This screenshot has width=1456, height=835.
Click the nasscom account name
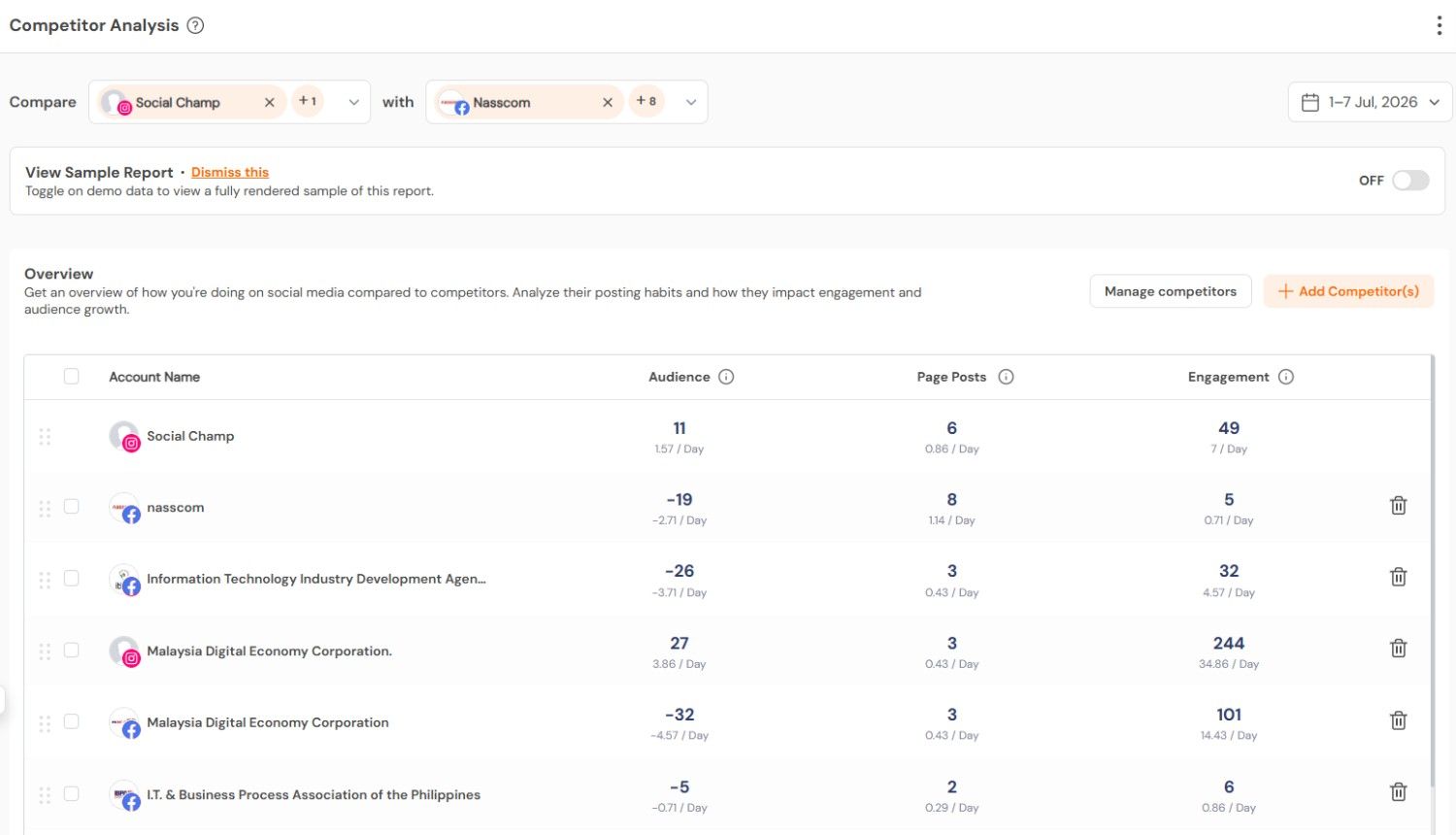pos(176,508)
